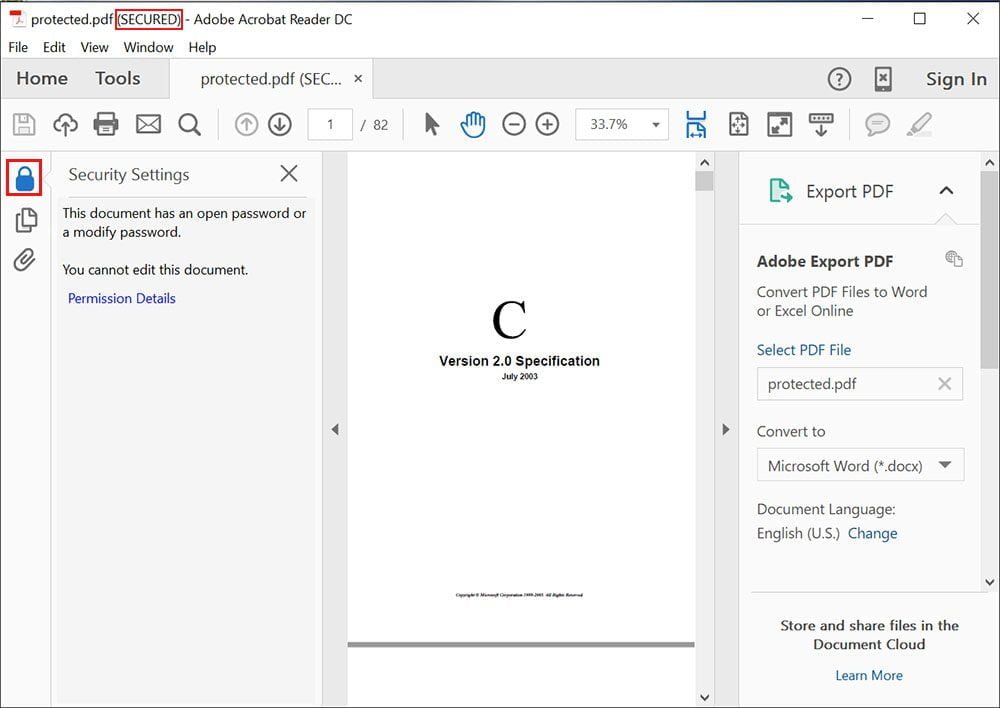
Task: Click the Select PDF File link
Action: click(803, 350)
